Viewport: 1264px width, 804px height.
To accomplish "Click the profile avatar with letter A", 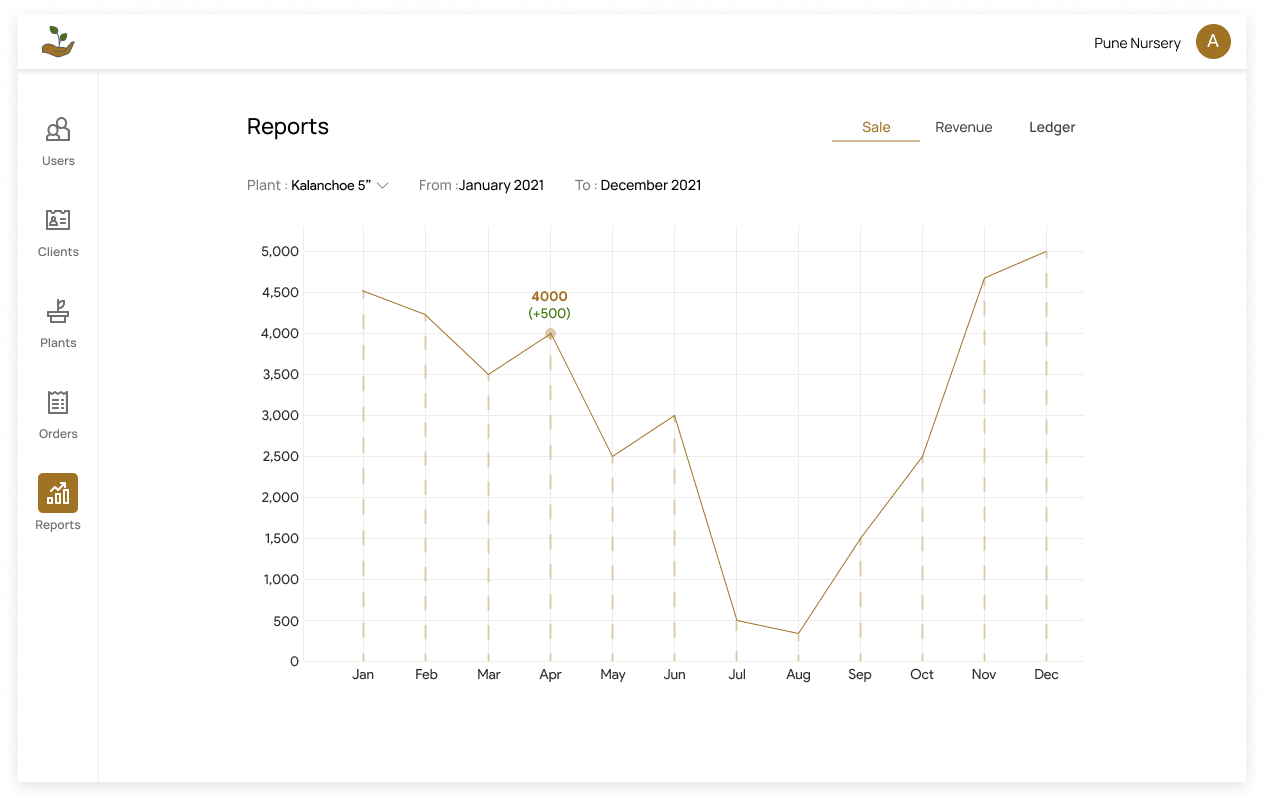I will pos(1213,42).
